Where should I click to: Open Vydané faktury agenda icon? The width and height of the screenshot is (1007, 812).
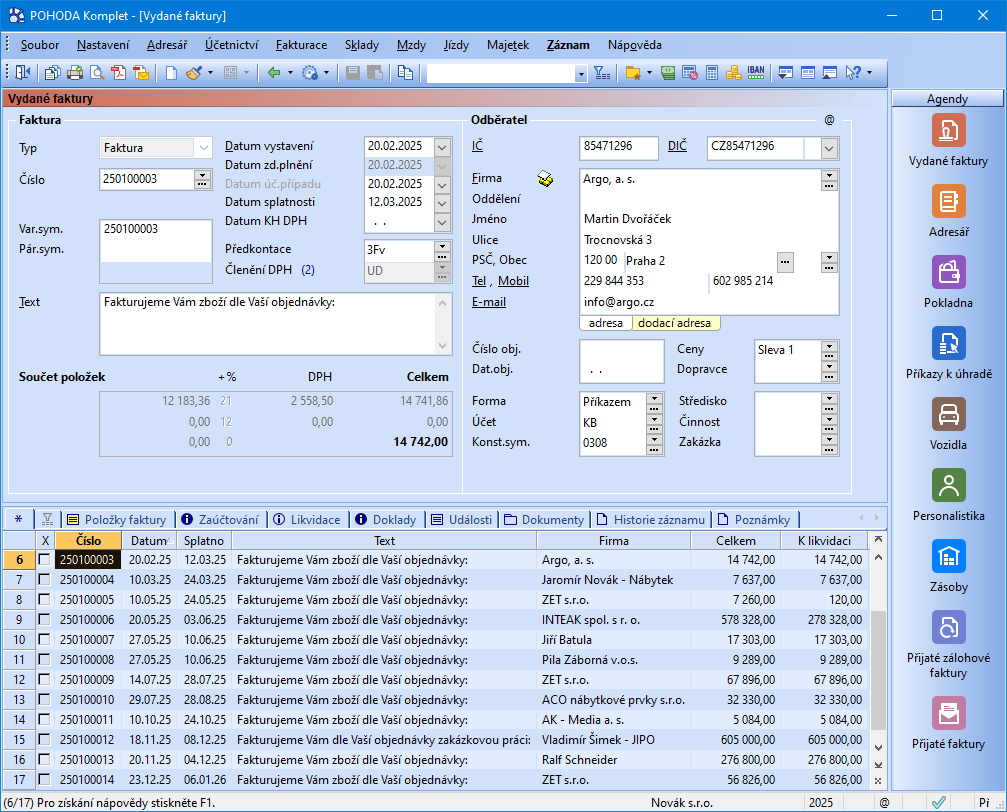(x=949, y=130)
